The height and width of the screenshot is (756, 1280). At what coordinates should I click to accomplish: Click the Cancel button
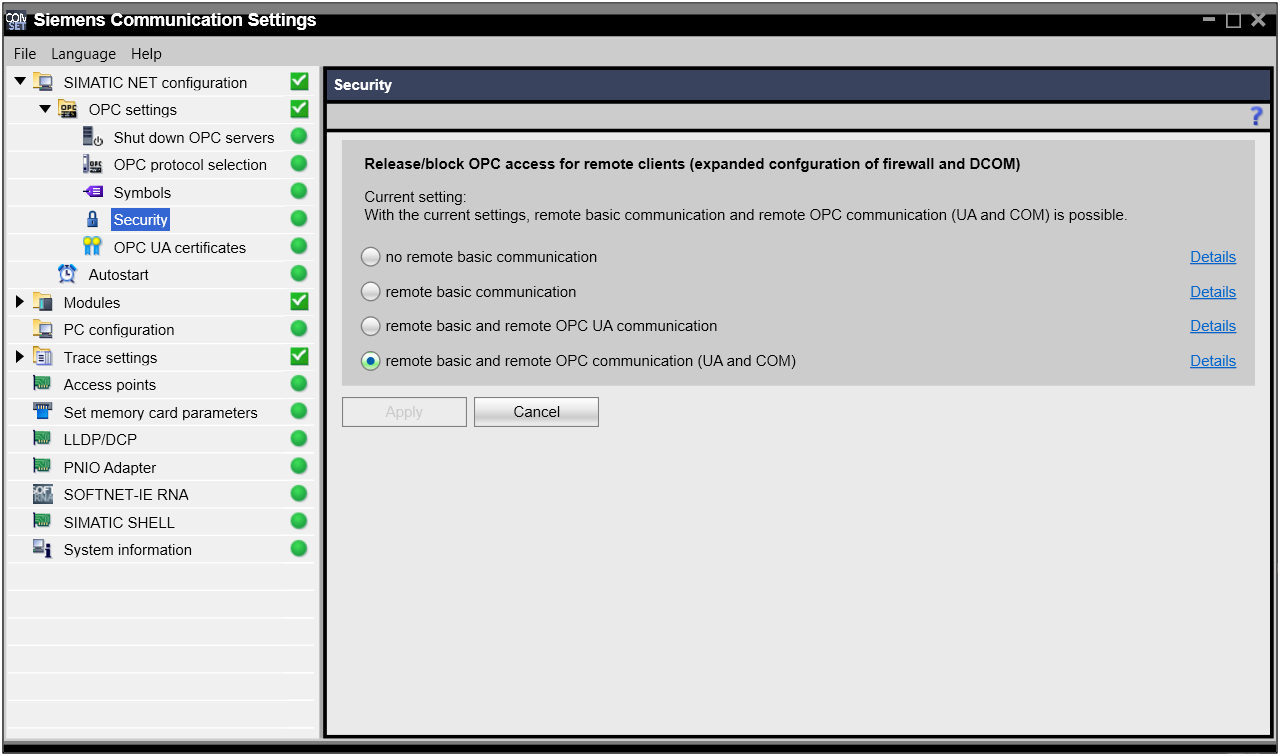pos(536,412)
